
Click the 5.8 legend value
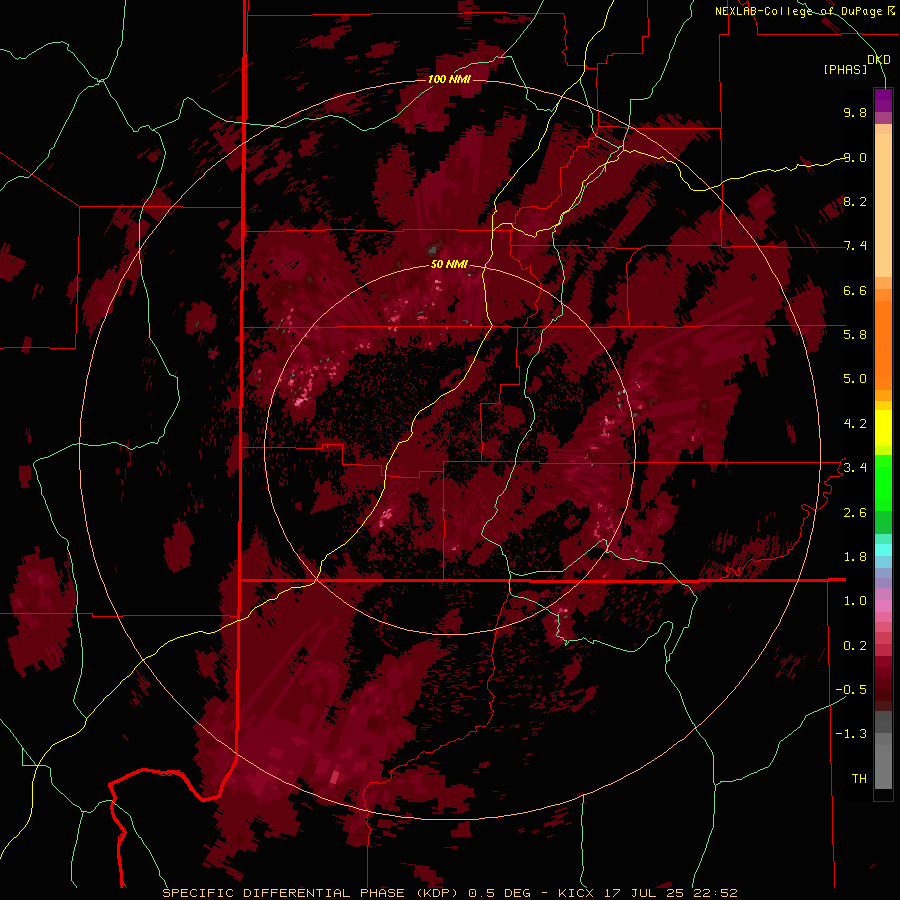tap(855, 334)
